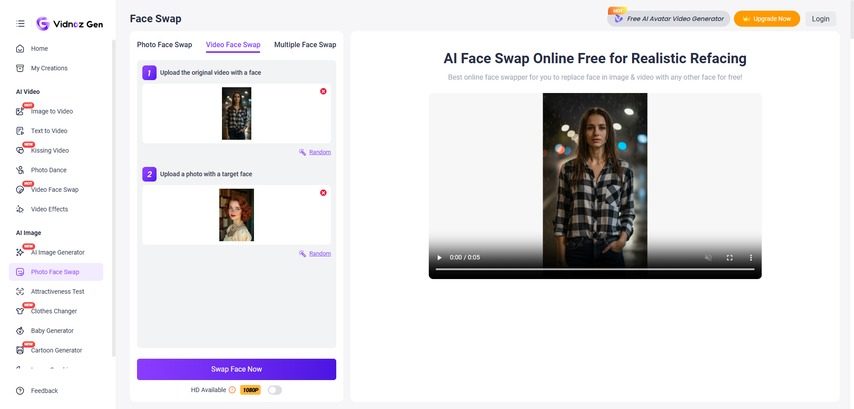This screenshot has height=409, width=854.
Task: Toggle the HD 1080P switch
Action: point(274,390)
